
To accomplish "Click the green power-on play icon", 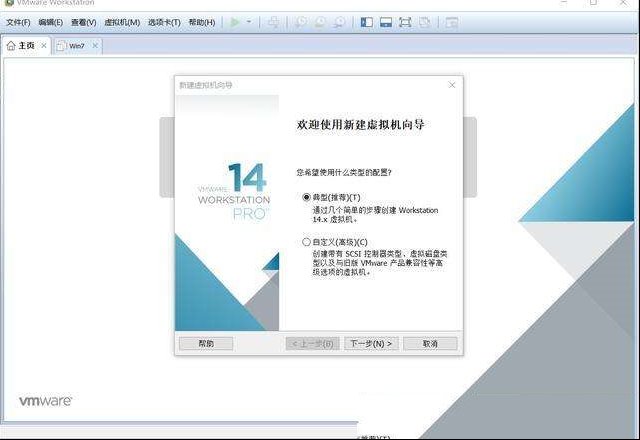I will 235,22.
